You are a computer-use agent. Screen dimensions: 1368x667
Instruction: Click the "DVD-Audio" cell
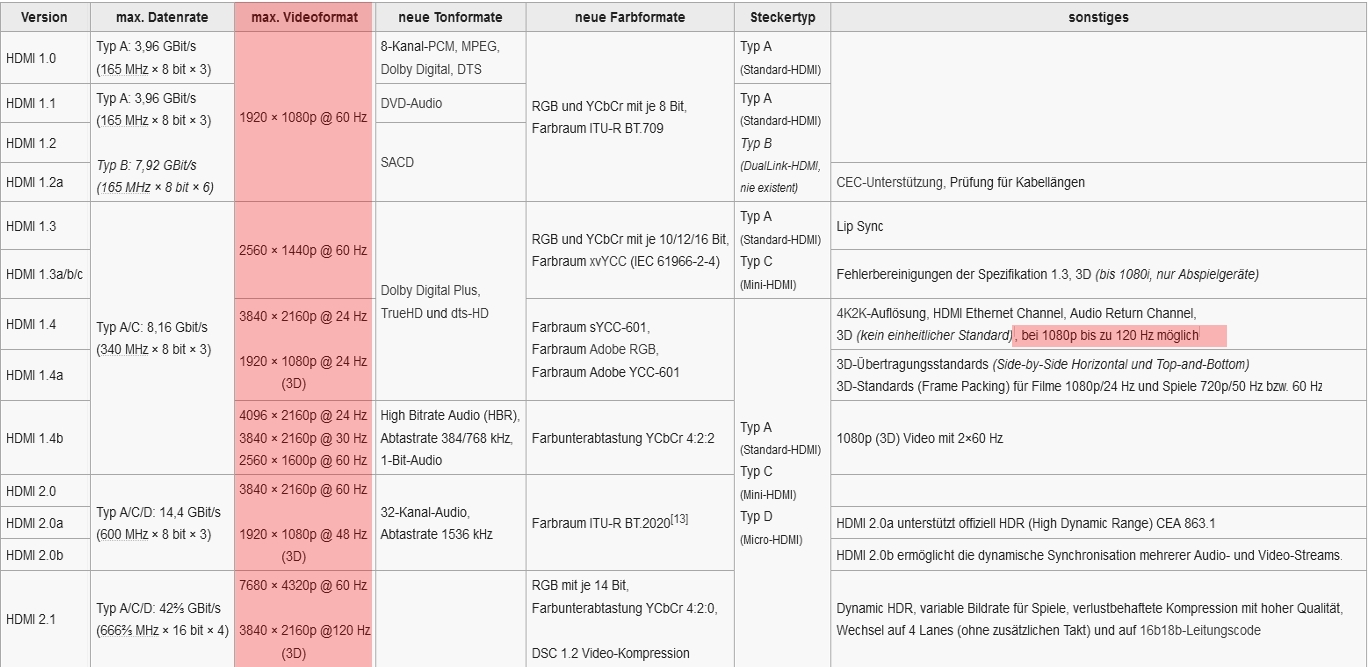[x=411, y=103]
